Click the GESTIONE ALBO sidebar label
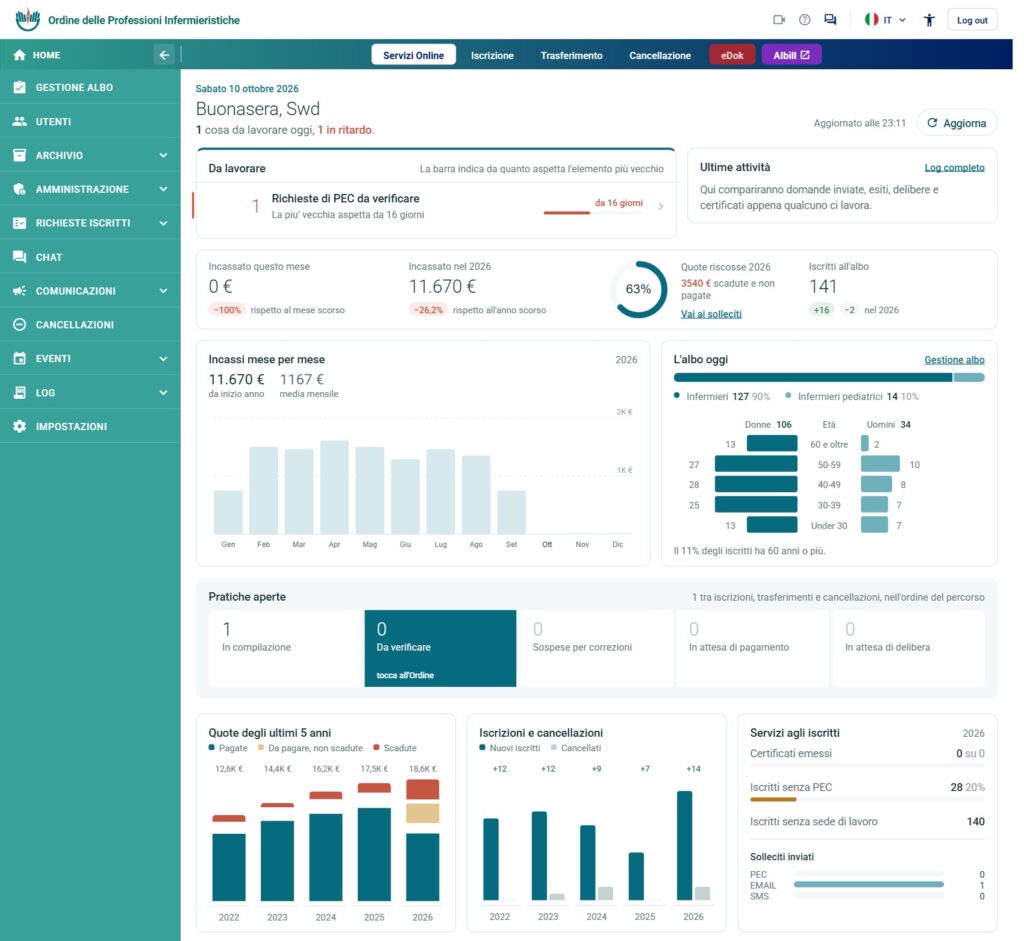Image resolution: width=1024 pixels, height=941 pixels. (x=74, y=88)
